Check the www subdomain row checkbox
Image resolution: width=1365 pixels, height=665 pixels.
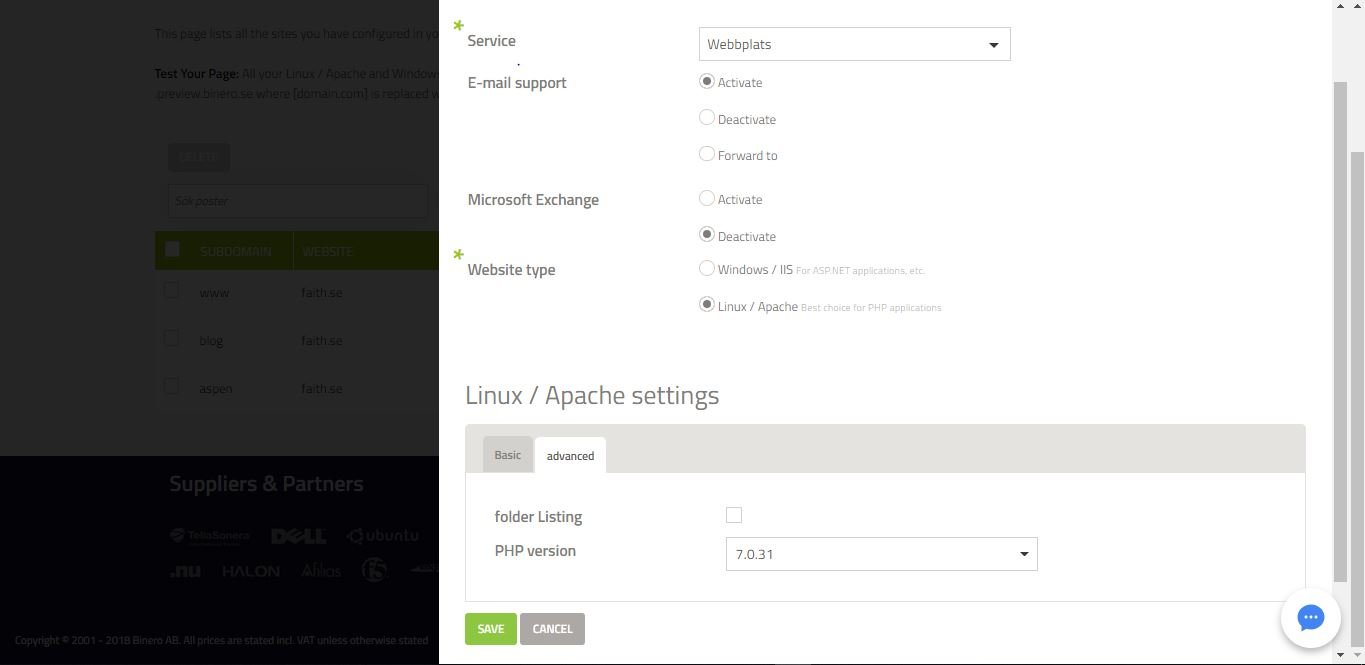pos(172,291)
